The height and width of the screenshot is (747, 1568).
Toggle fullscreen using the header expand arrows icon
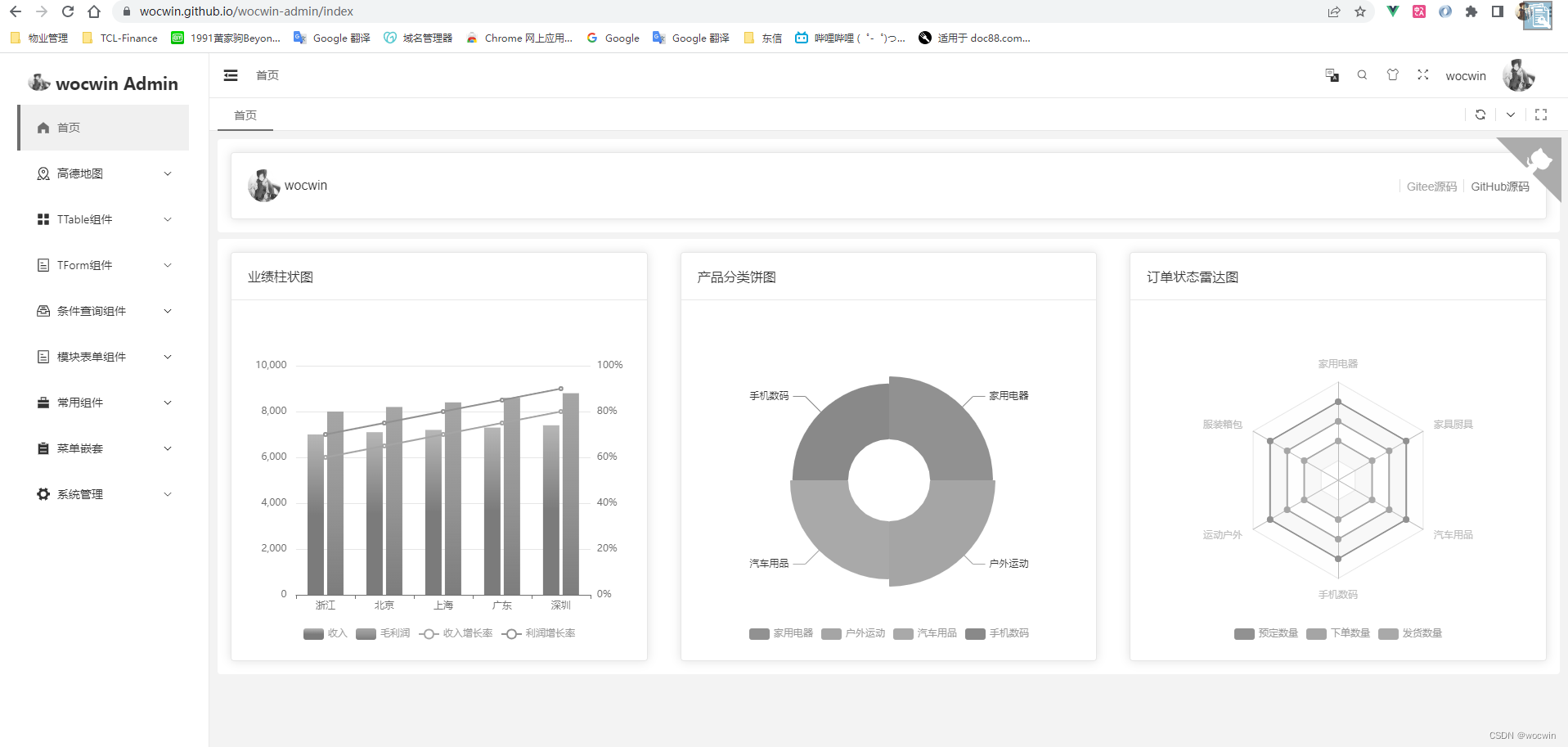(1423, 74)
